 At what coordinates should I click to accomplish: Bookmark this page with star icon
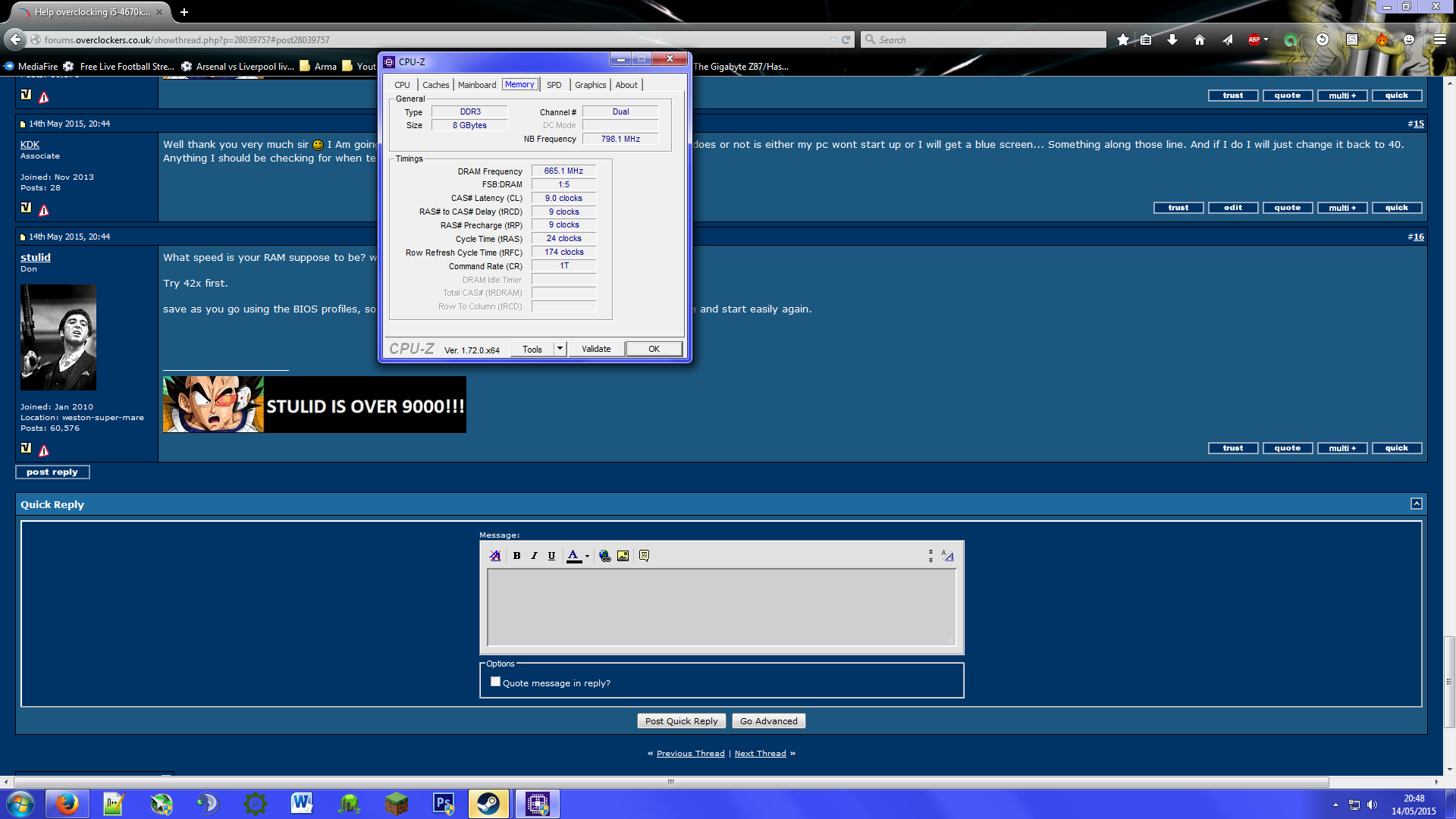1122,39
